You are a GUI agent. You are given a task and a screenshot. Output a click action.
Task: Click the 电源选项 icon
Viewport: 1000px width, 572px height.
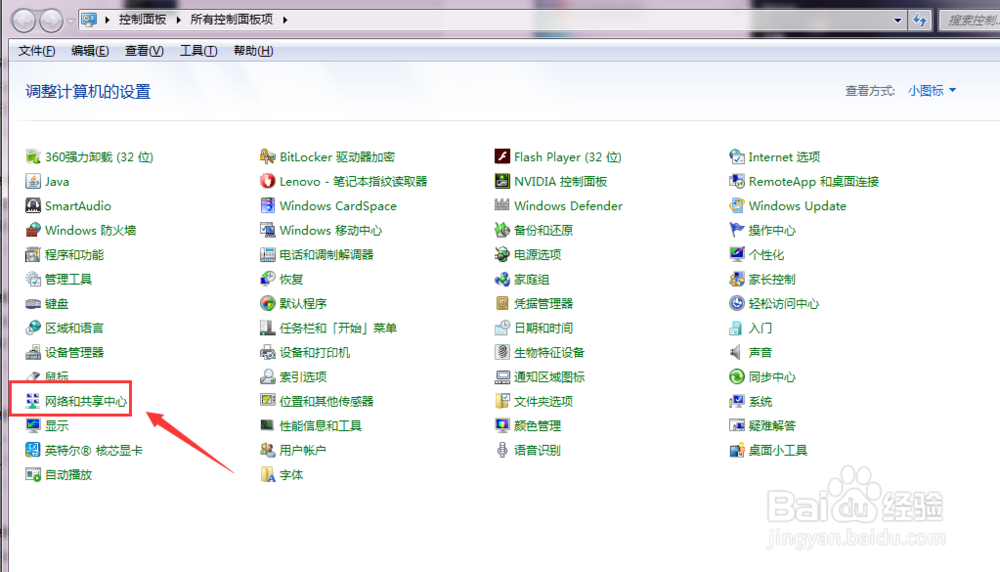[x=502, y=254]
